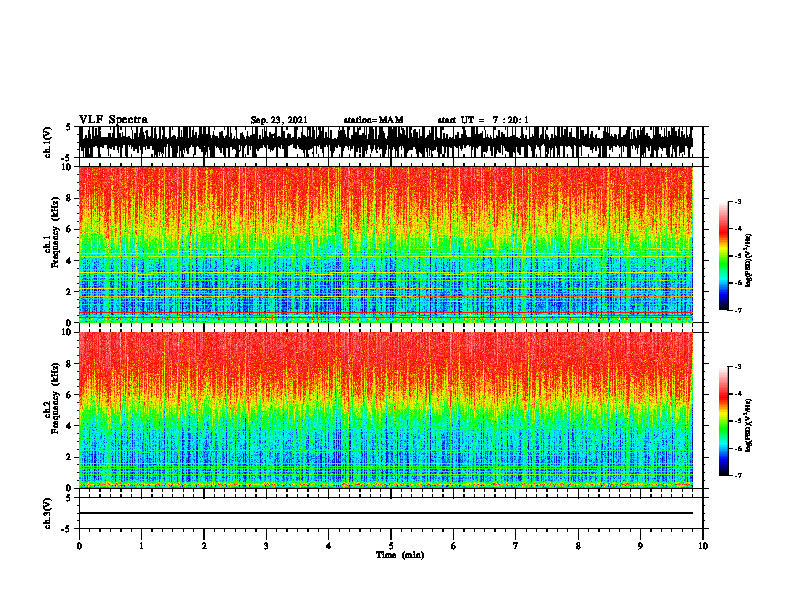
Task: Select the "ch.1(V)" waveform axis label
Action: pos(48,142)
